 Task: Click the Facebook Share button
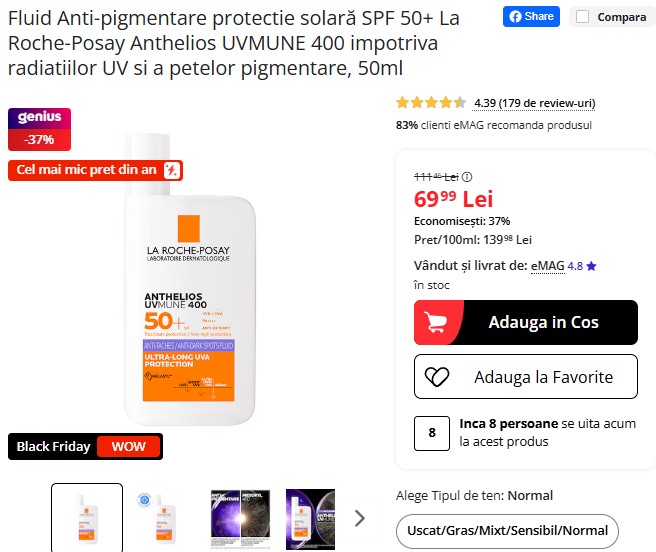point(531,16)
